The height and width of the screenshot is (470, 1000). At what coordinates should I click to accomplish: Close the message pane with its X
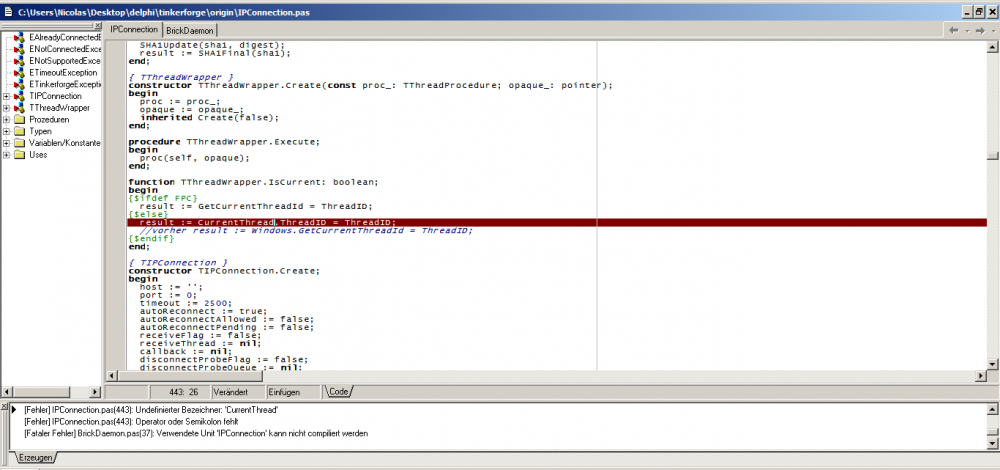tap(3, 406)
